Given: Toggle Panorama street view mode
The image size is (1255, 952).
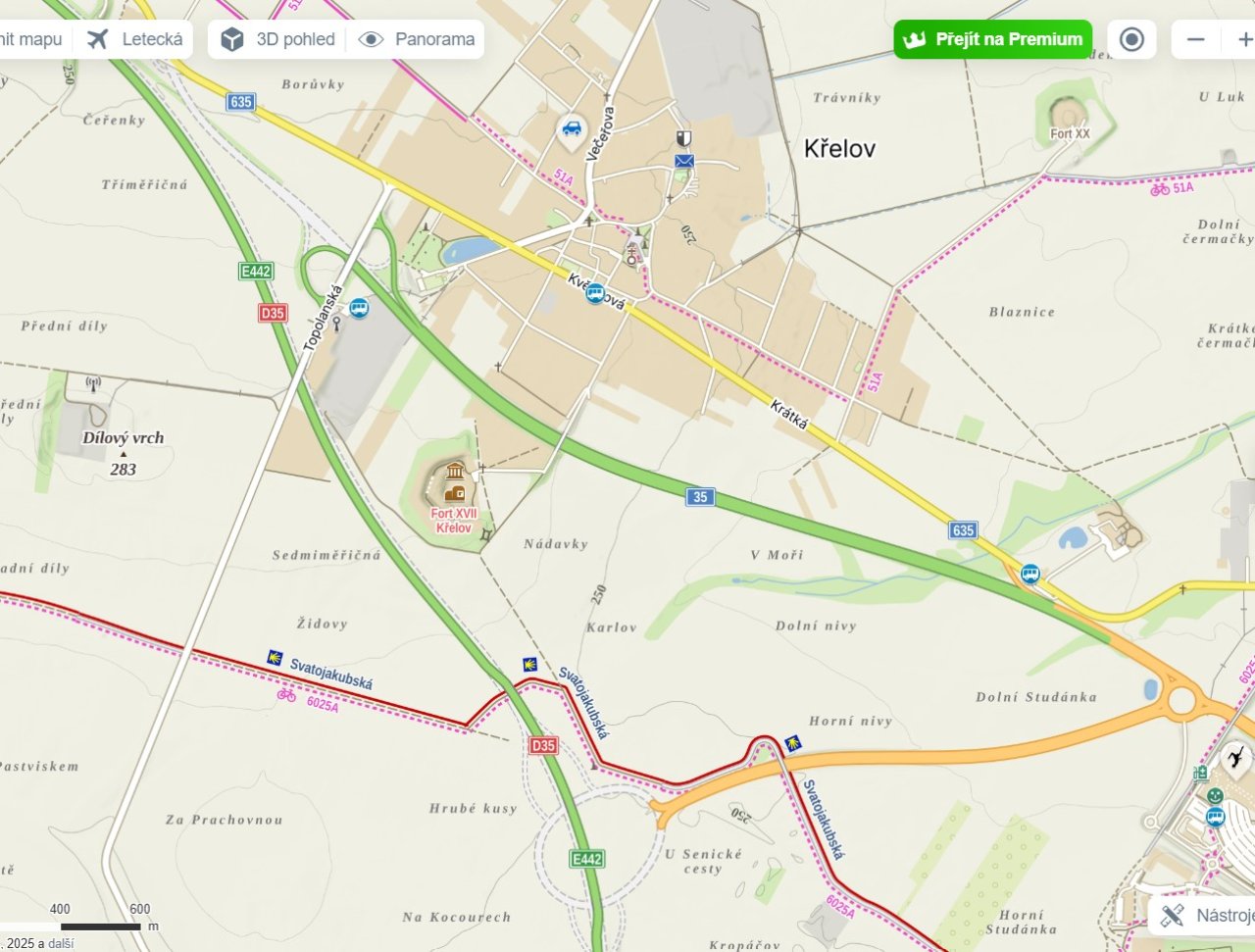Looking at the screenshot, I should click(416, 39).
